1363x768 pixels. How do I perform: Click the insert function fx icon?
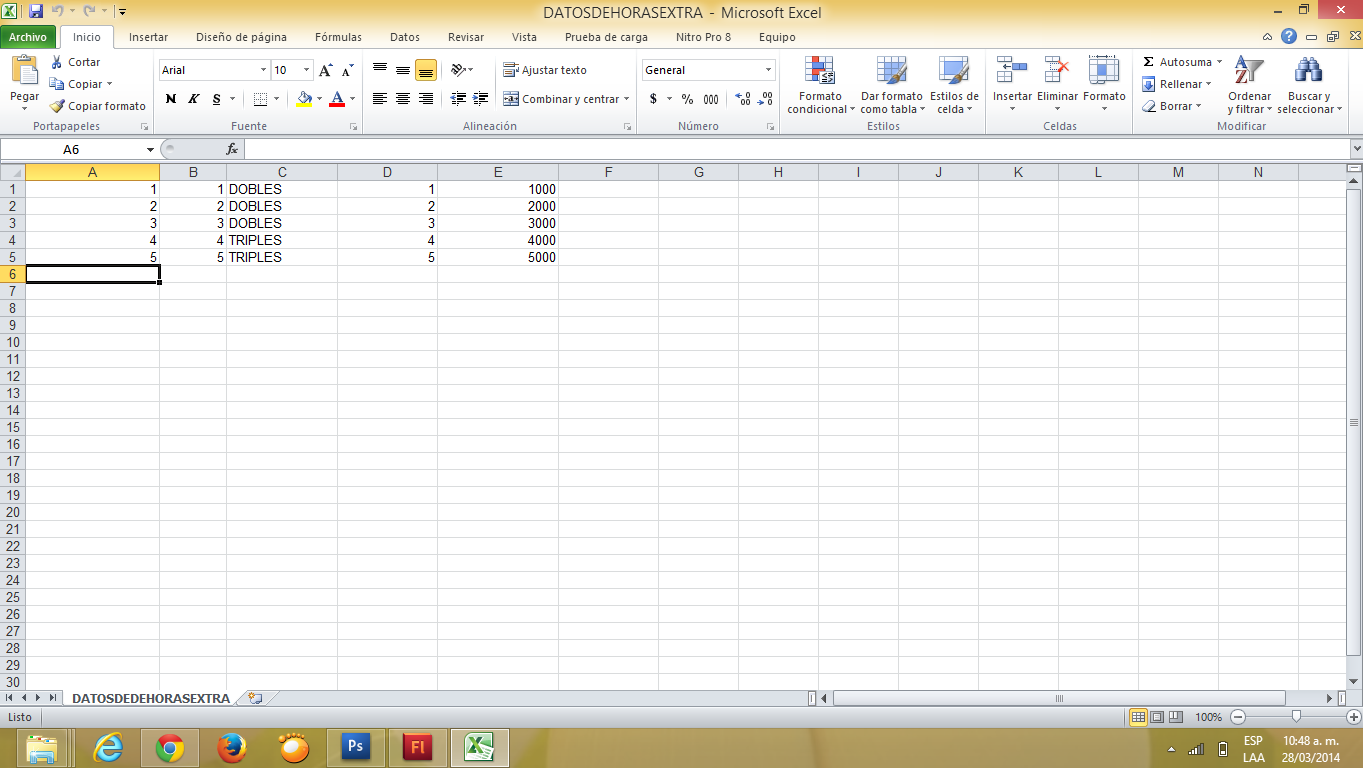coord(232,149)
